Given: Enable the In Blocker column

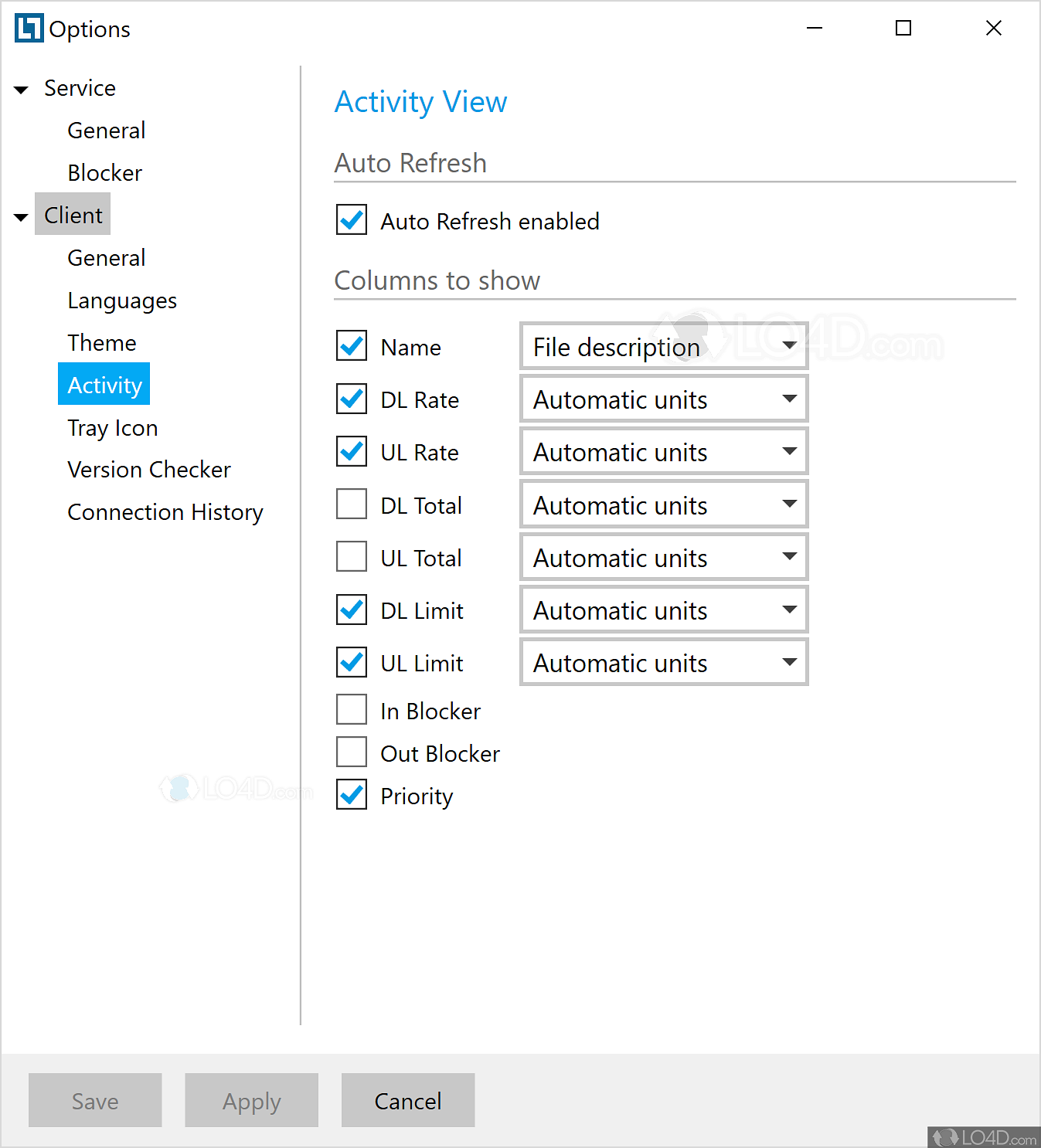Looking at the screenshot, I should pyautogui.click(x=351, y=709).
